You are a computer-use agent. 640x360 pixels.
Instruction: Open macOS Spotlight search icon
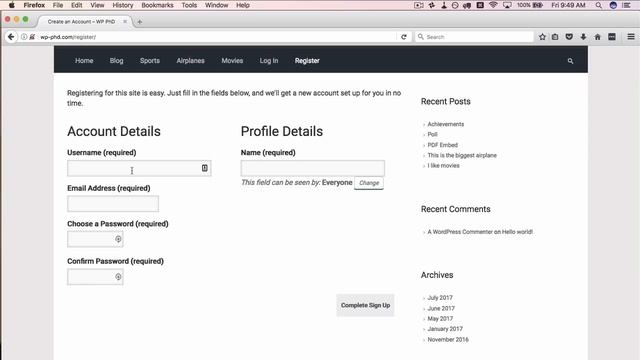pyautogui.click(x=598, y=5)
